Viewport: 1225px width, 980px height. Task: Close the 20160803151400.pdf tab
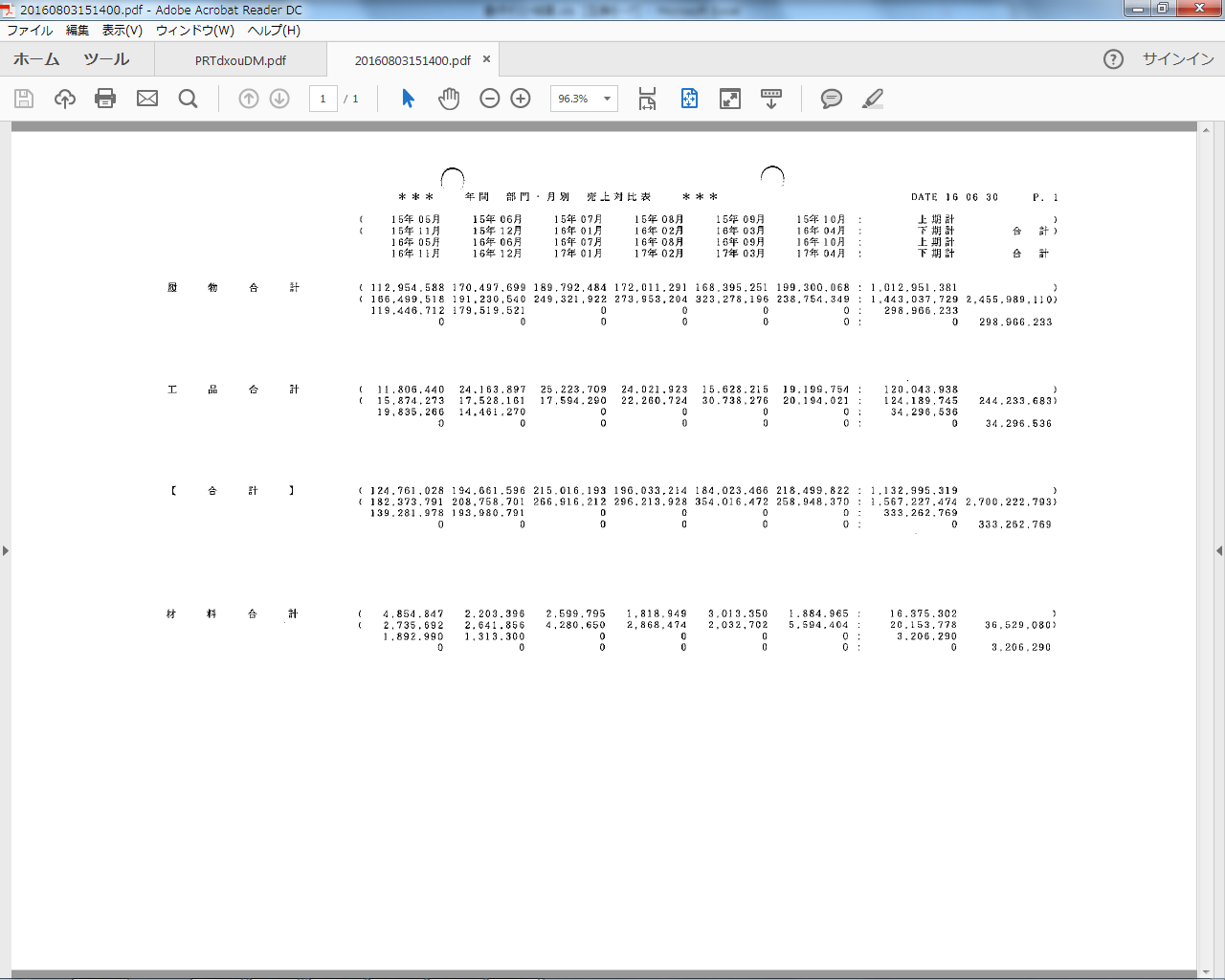[486, 59]
